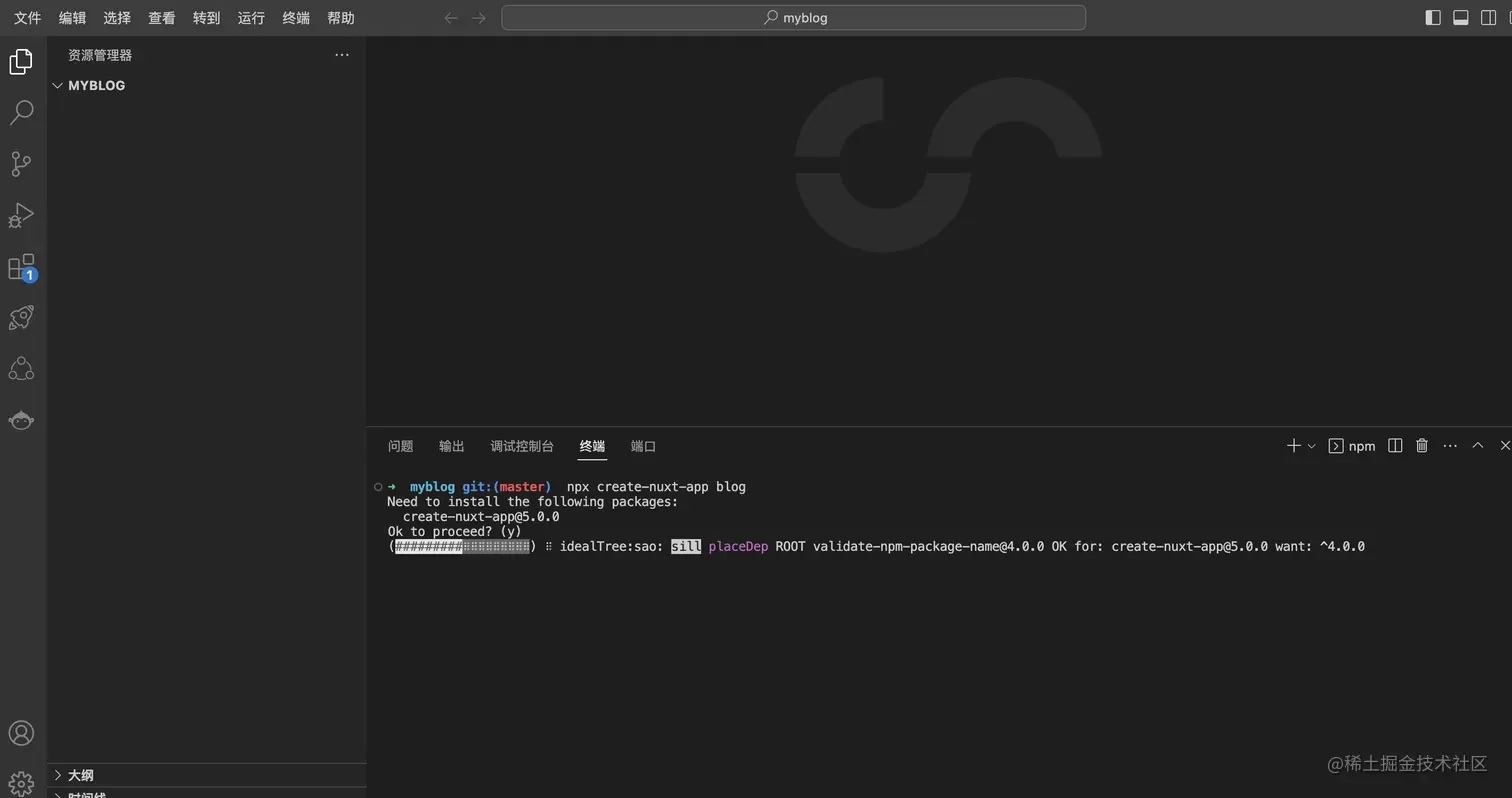Toggle the bottom panel layout icon
This screenshot has width=1512, height=798.
coord(1461,18)
